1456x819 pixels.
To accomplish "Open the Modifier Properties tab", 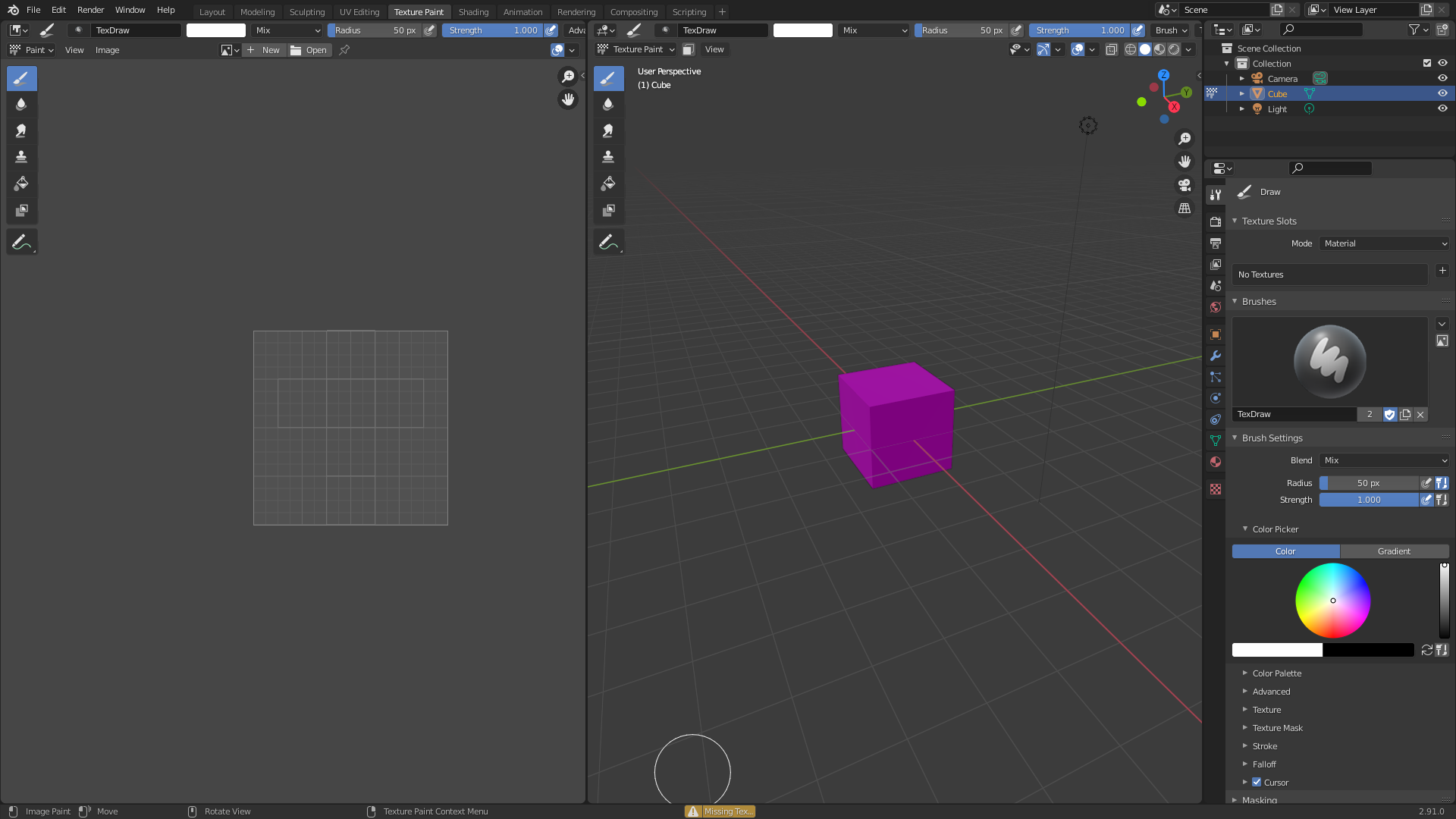I will (1215, 356).
